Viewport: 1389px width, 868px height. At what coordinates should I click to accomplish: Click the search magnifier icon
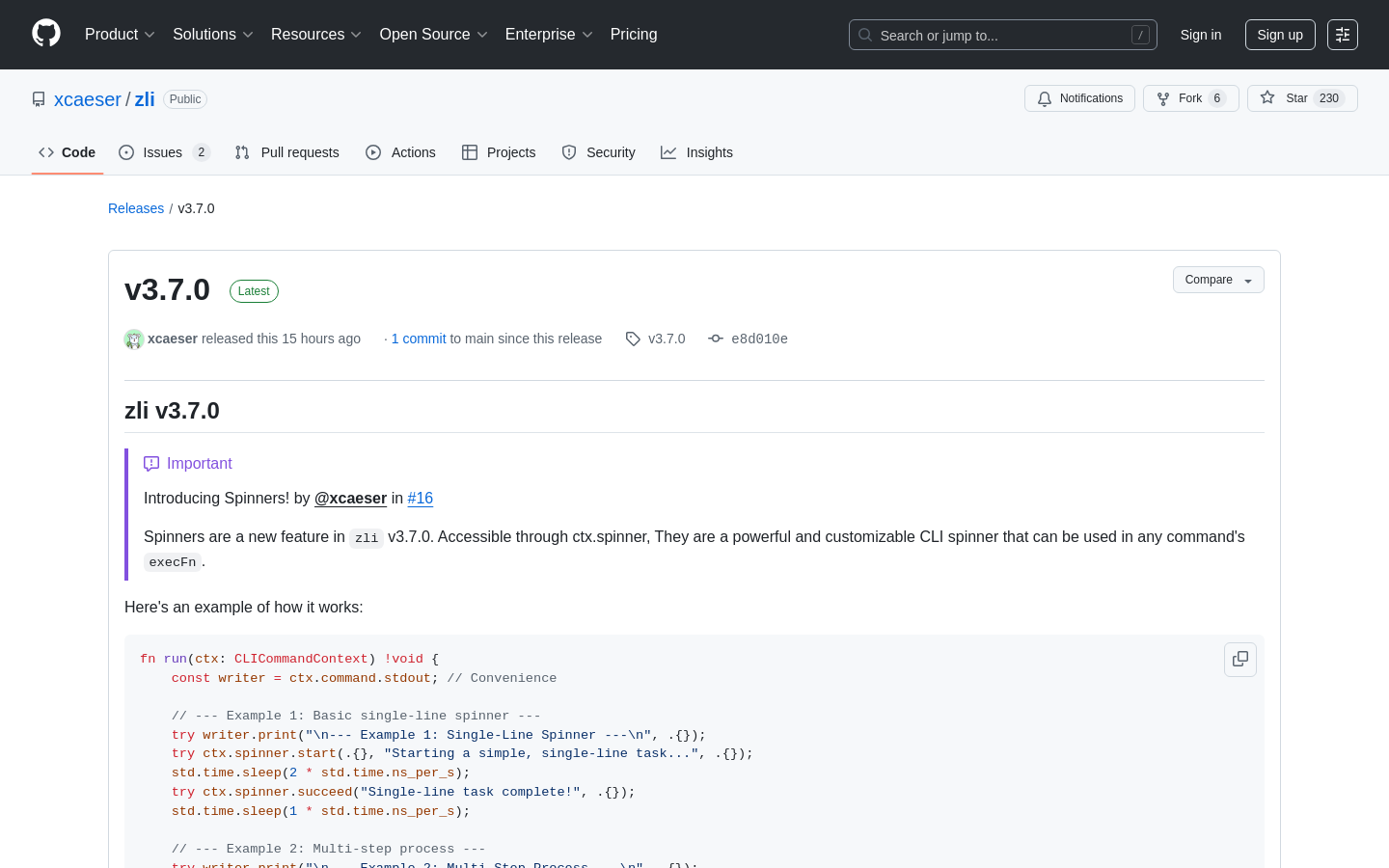tap(865, 35)
